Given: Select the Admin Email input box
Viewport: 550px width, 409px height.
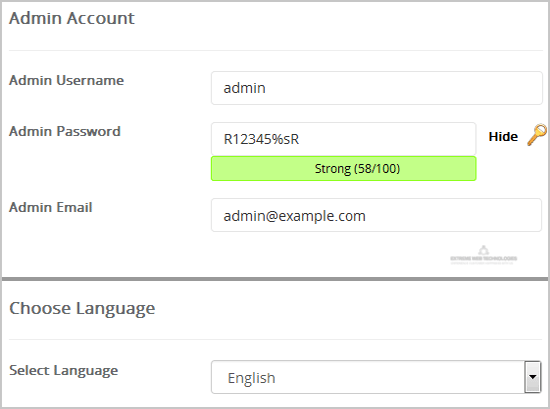Looking at the screenshot, I should coord(376,215).
